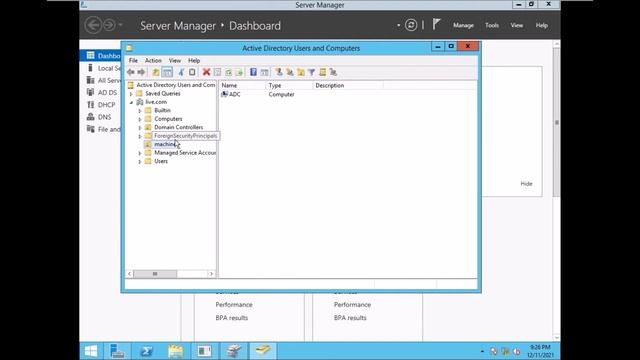
Task: Open the File menu in AD Users window
Action: 133,60
